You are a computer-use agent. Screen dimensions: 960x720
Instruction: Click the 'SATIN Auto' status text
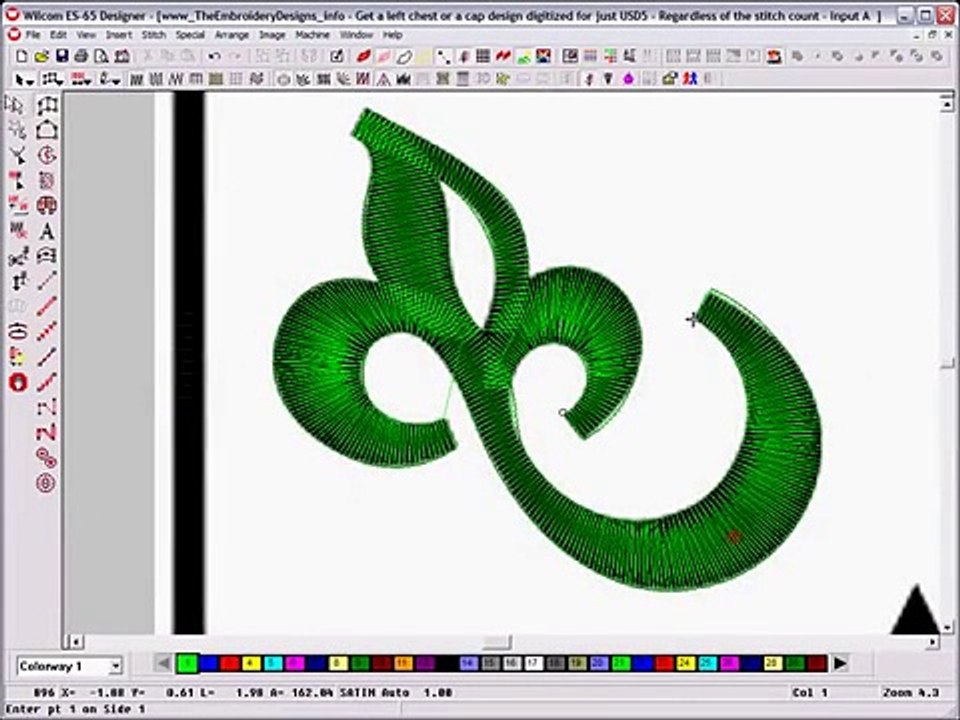(374, 692)
